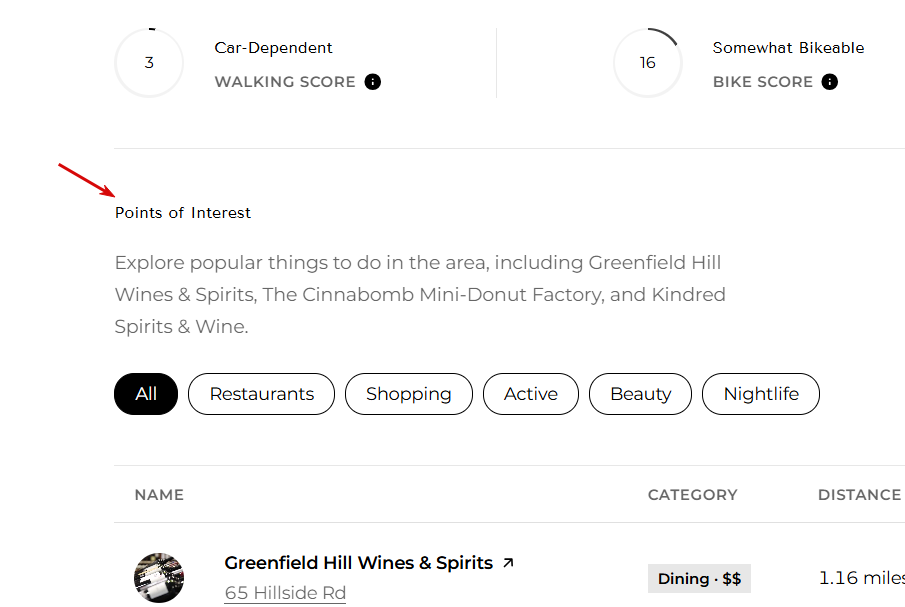Click the Walking Score info icon
905x607 pixels.
pos(373,82)
